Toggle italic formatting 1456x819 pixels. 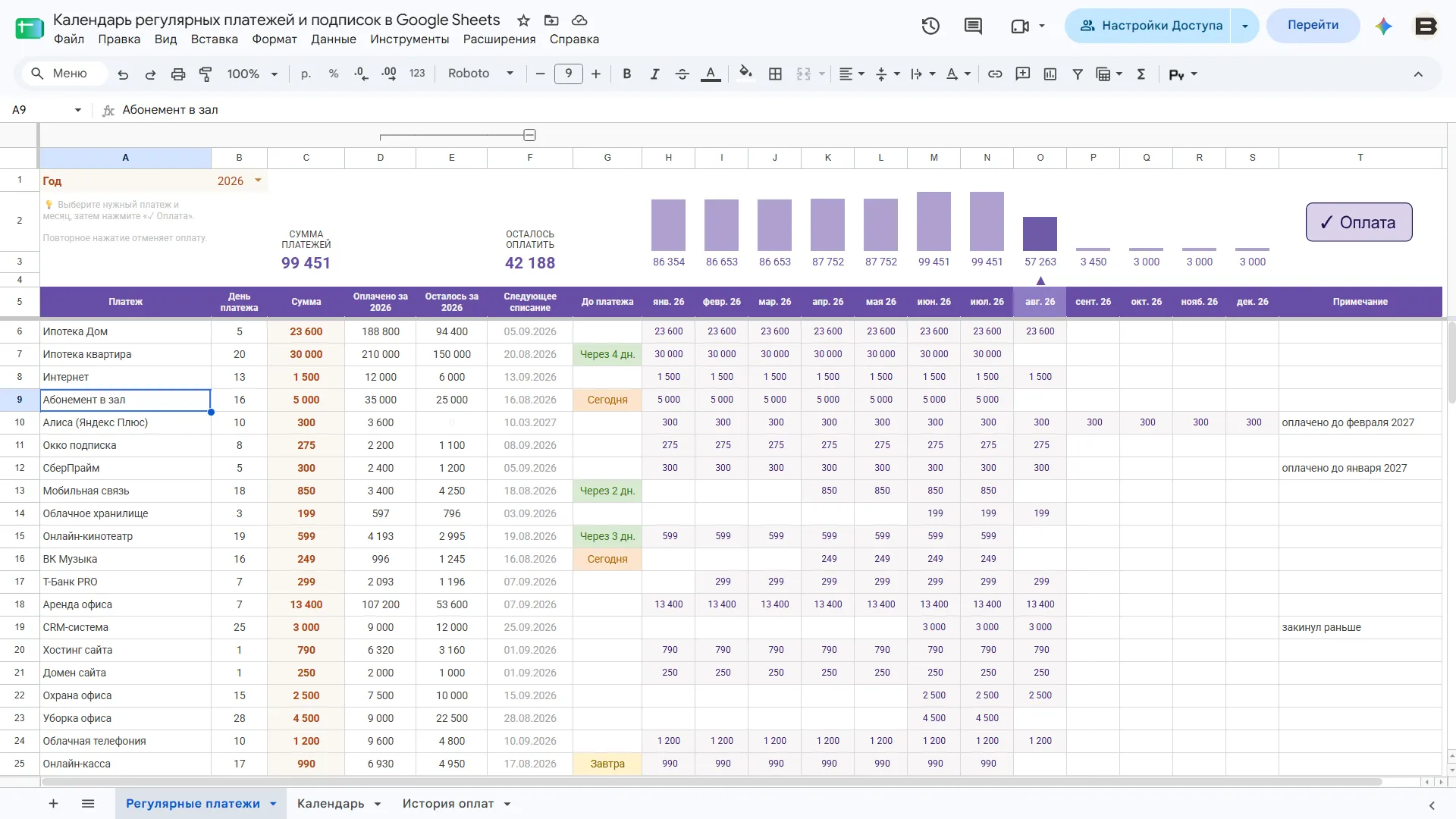click(x=654, y=74)
